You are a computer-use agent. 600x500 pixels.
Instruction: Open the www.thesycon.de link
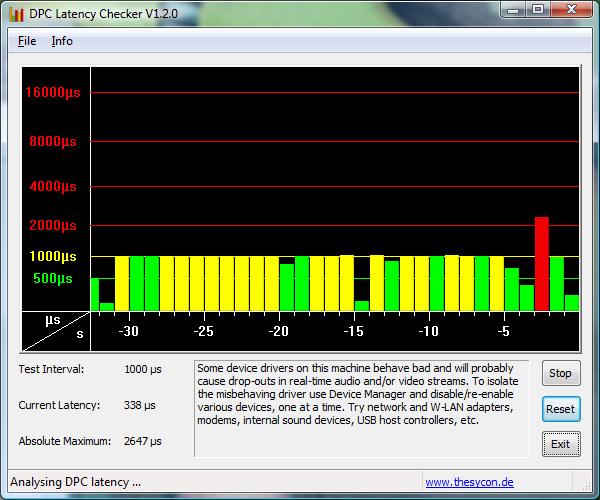point(469,482)
